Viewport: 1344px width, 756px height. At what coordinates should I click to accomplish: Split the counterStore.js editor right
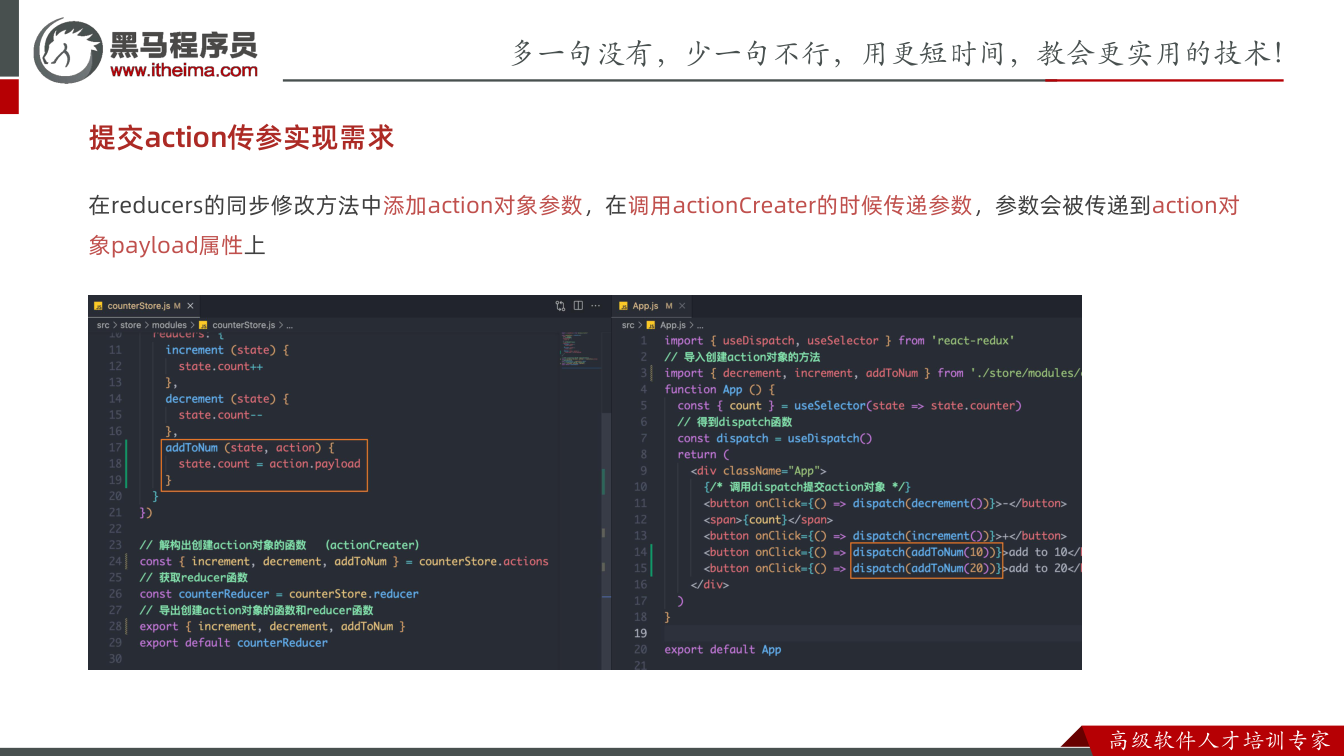[x=578, y=305]
